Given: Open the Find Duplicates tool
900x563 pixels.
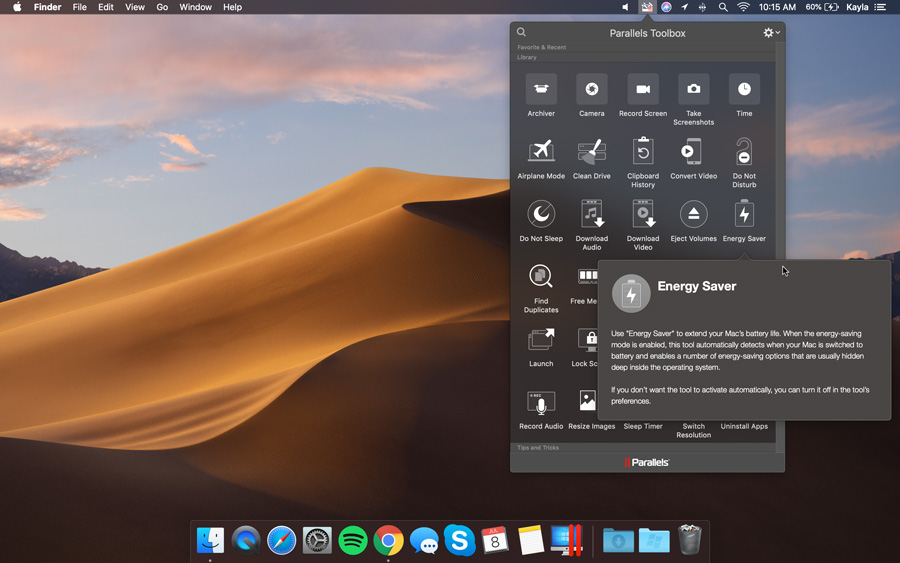Looking at the screenshot, I should point(541,277).
